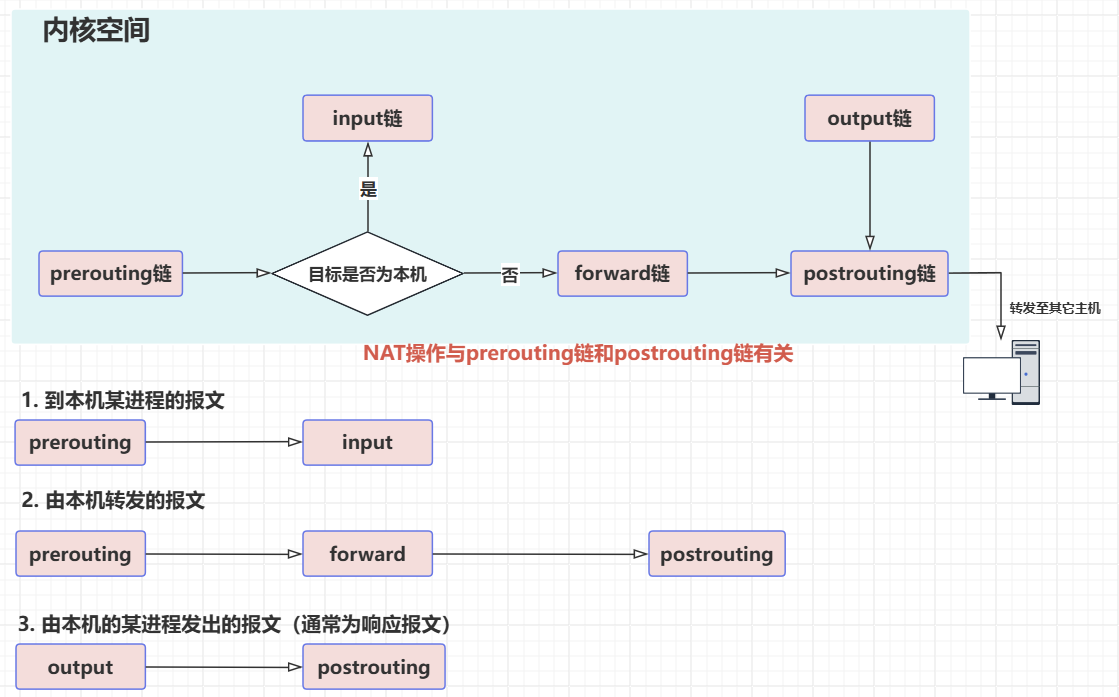
Task: Click the heading 1. 到本机某进程的报文
Action: pyautogui.click(x=123, y=401)
